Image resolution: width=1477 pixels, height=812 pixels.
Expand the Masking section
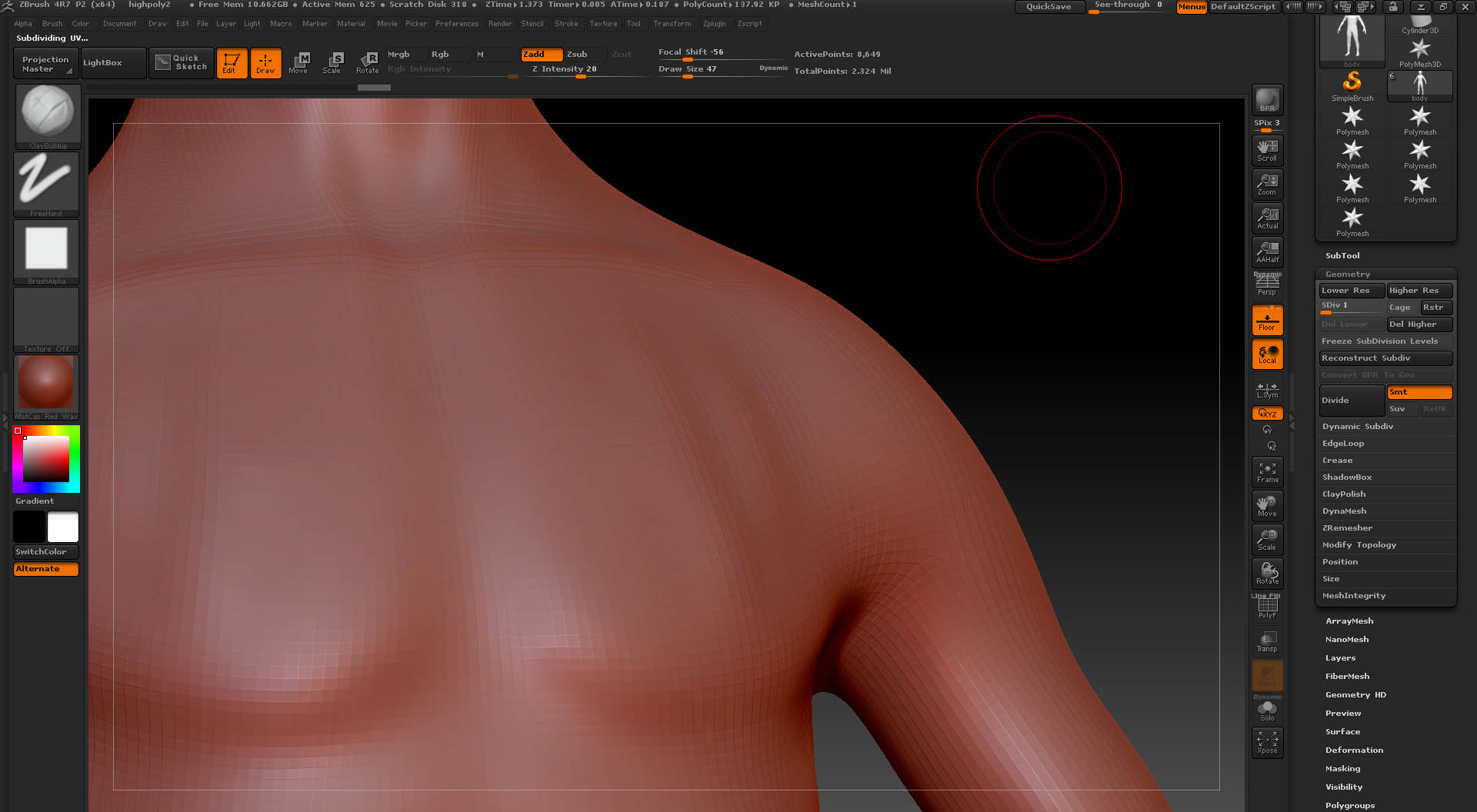[1342, 768]
